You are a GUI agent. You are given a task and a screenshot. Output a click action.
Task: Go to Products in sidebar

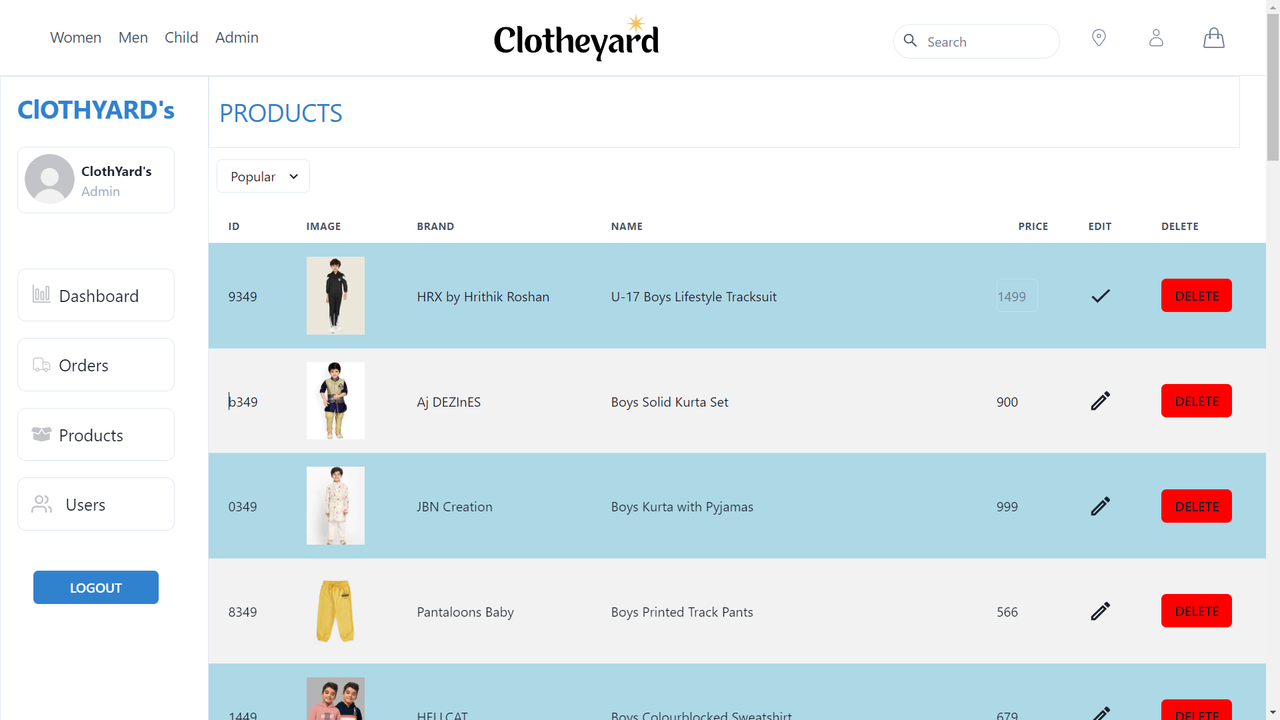pos(96,435)
